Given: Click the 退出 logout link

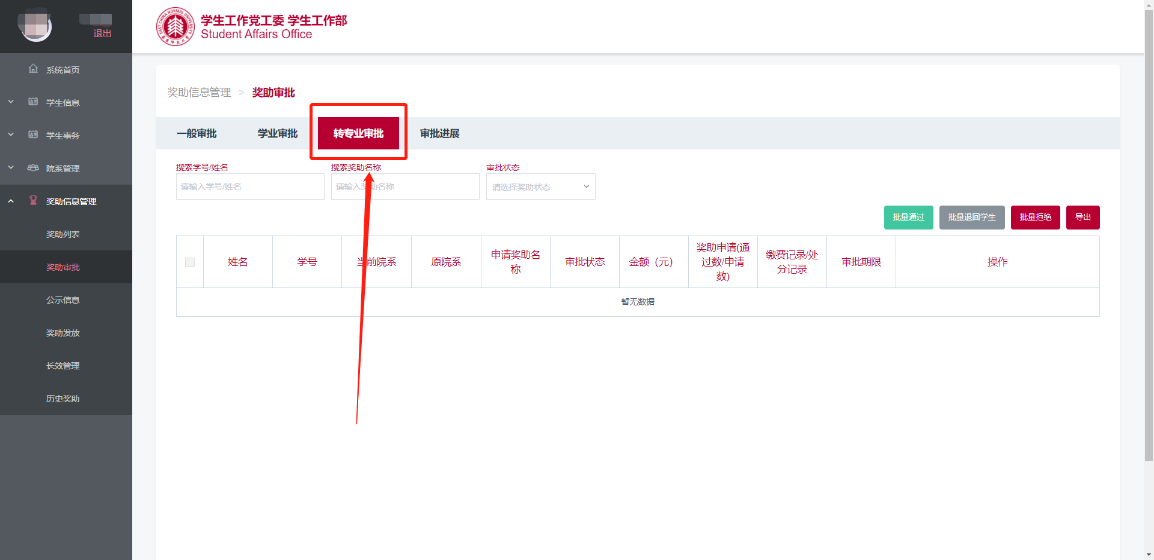Looking at the screenshot, I should [x=102, y=33].
